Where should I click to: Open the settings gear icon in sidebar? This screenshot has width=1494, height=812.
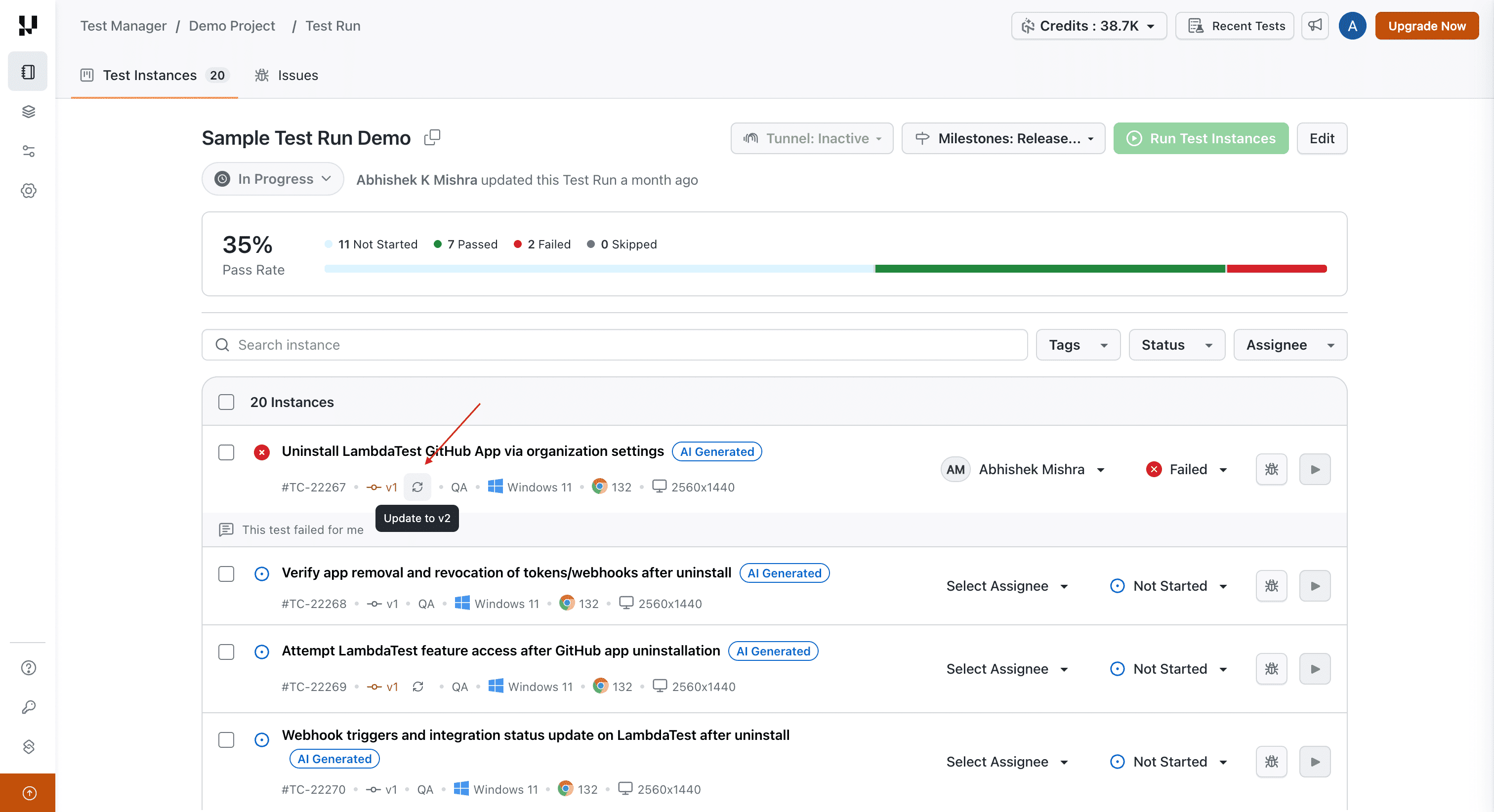pos(28,190)
